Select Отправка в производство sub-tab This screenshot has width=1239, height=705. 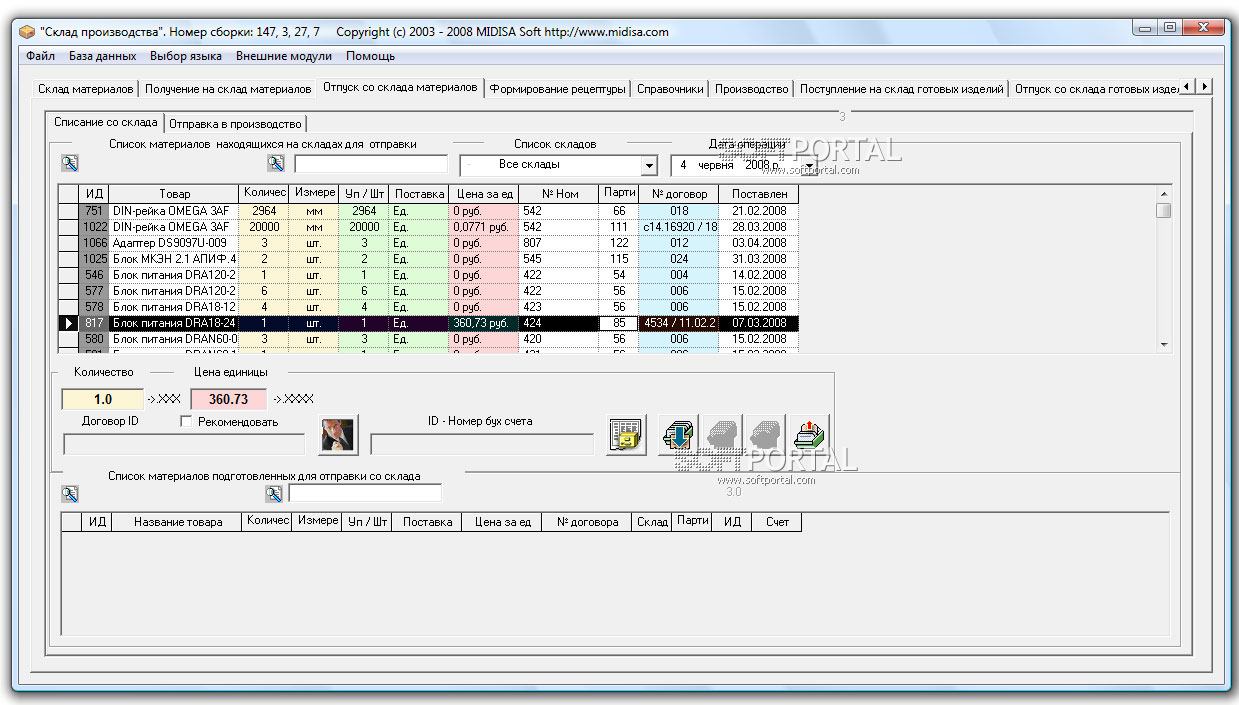pos(235,124)
